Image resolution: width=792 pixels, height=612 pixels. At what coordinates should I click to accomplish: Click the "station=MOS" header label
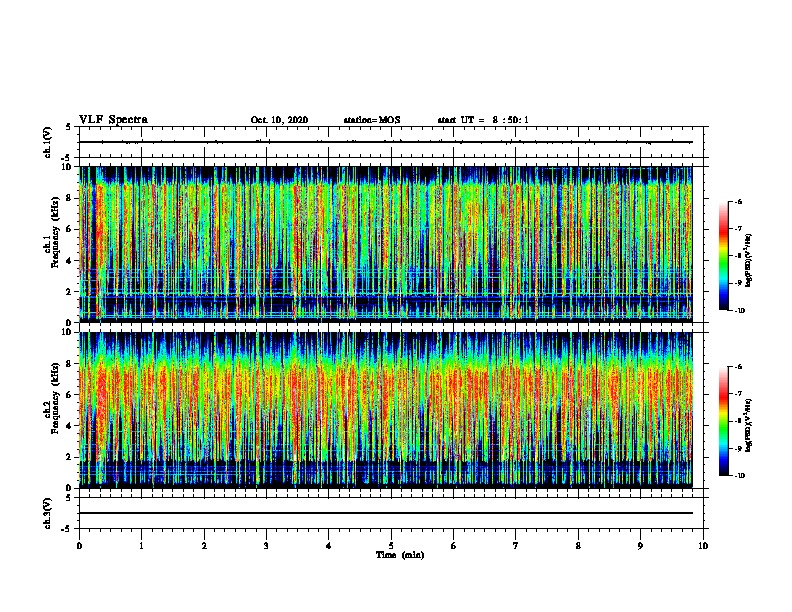point(372,120)
